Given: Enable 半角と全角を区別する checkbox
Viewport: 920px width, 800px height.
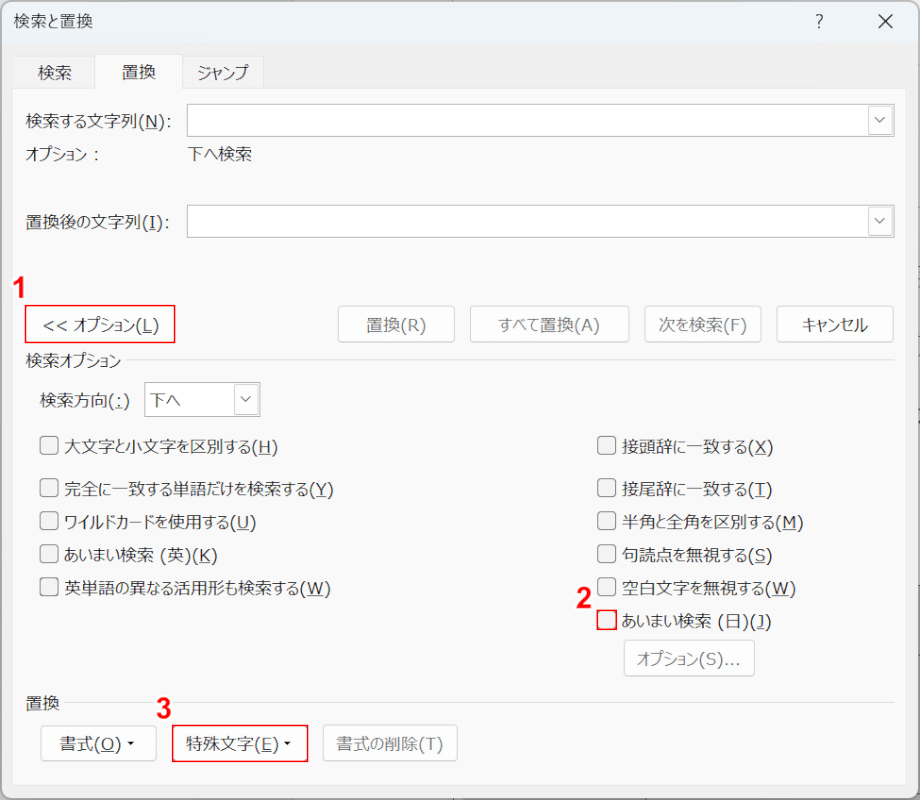Looking at the screenshot, I should coord(606,521).
